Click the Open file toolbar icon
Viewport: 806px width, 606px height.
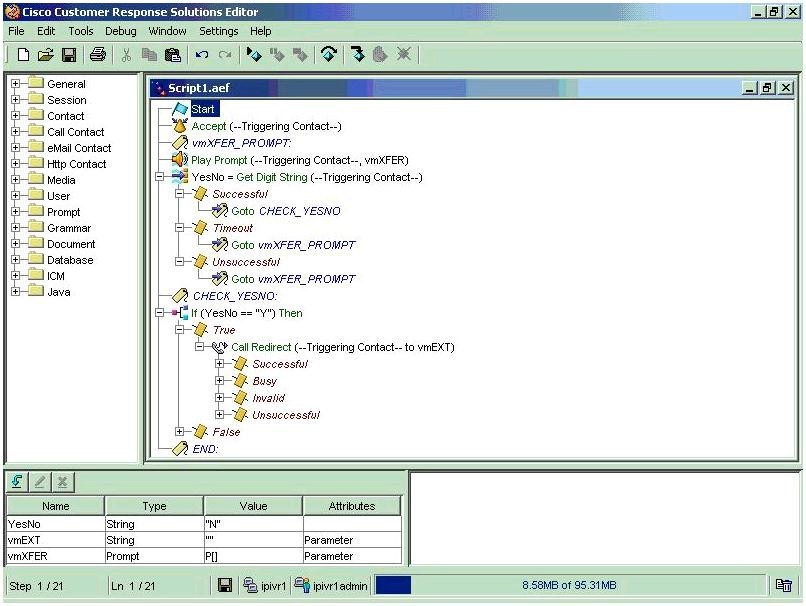tap(46, 54)
